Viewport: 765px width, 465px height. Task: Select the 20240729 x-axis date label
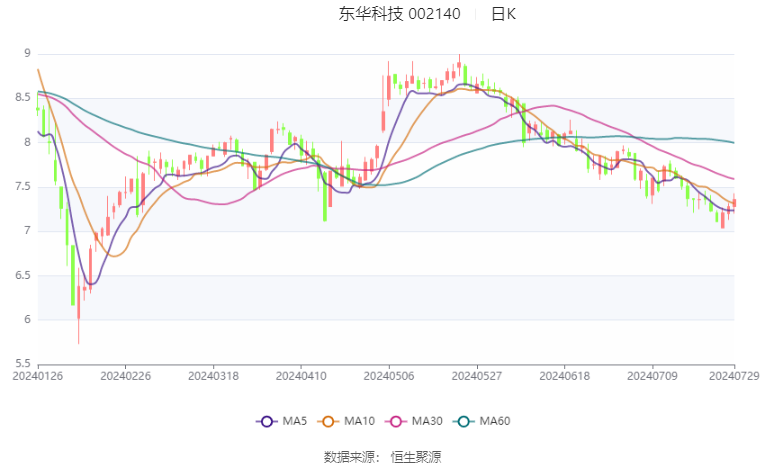click(734, 376)
